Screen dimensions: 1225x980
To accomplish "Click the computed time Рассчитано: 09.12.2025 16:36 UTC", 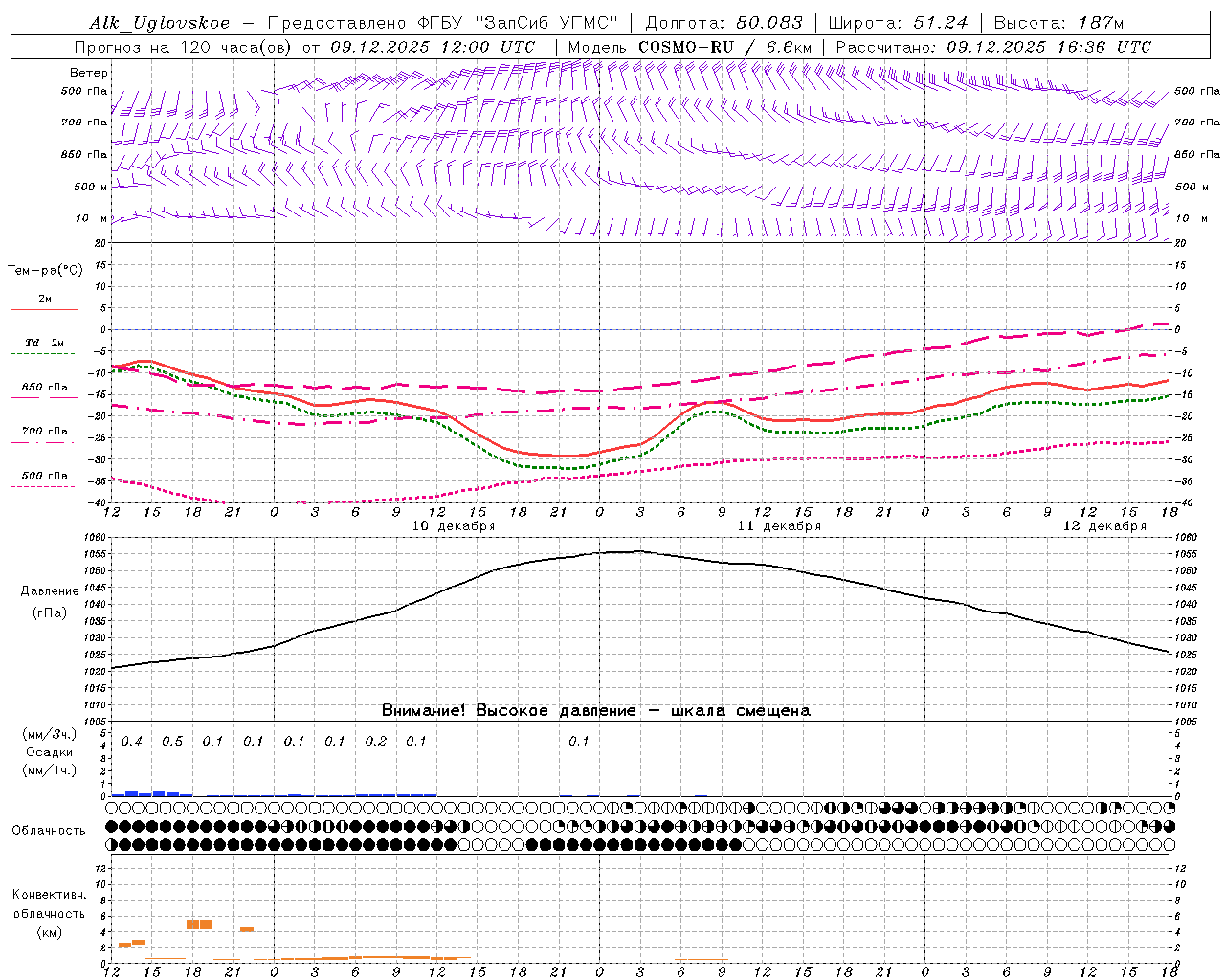I will click(993, 47).
